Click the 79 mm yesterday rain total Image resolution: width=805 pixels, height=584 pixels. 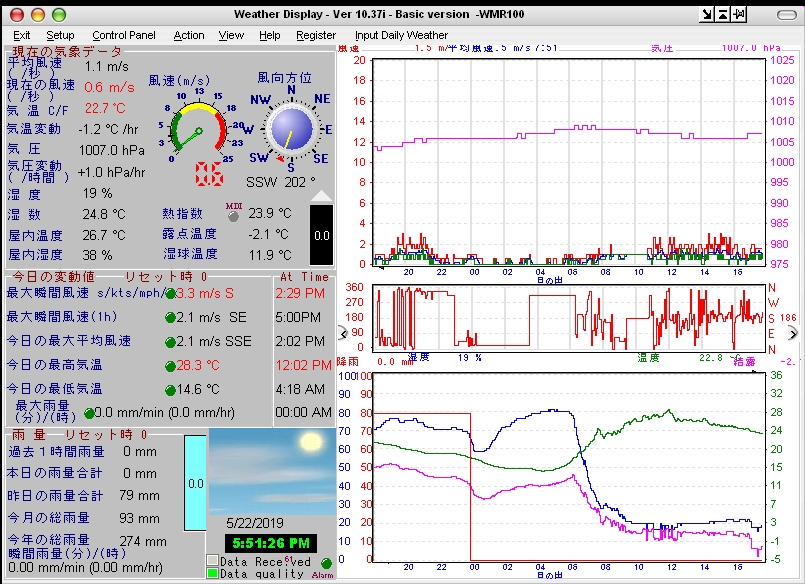(x=139, y=496)
